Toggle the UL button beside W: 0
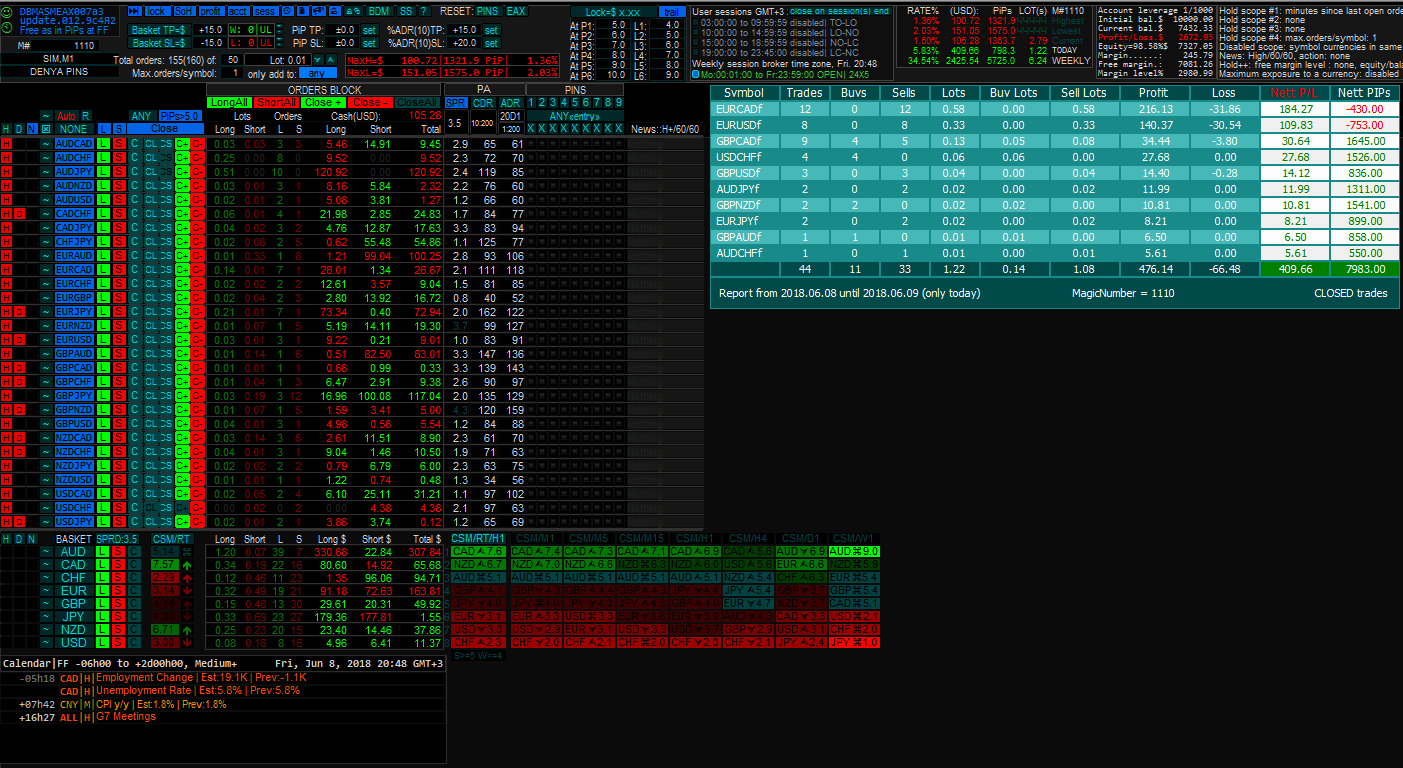This screenshot has height=768, width=1403. 265,29
